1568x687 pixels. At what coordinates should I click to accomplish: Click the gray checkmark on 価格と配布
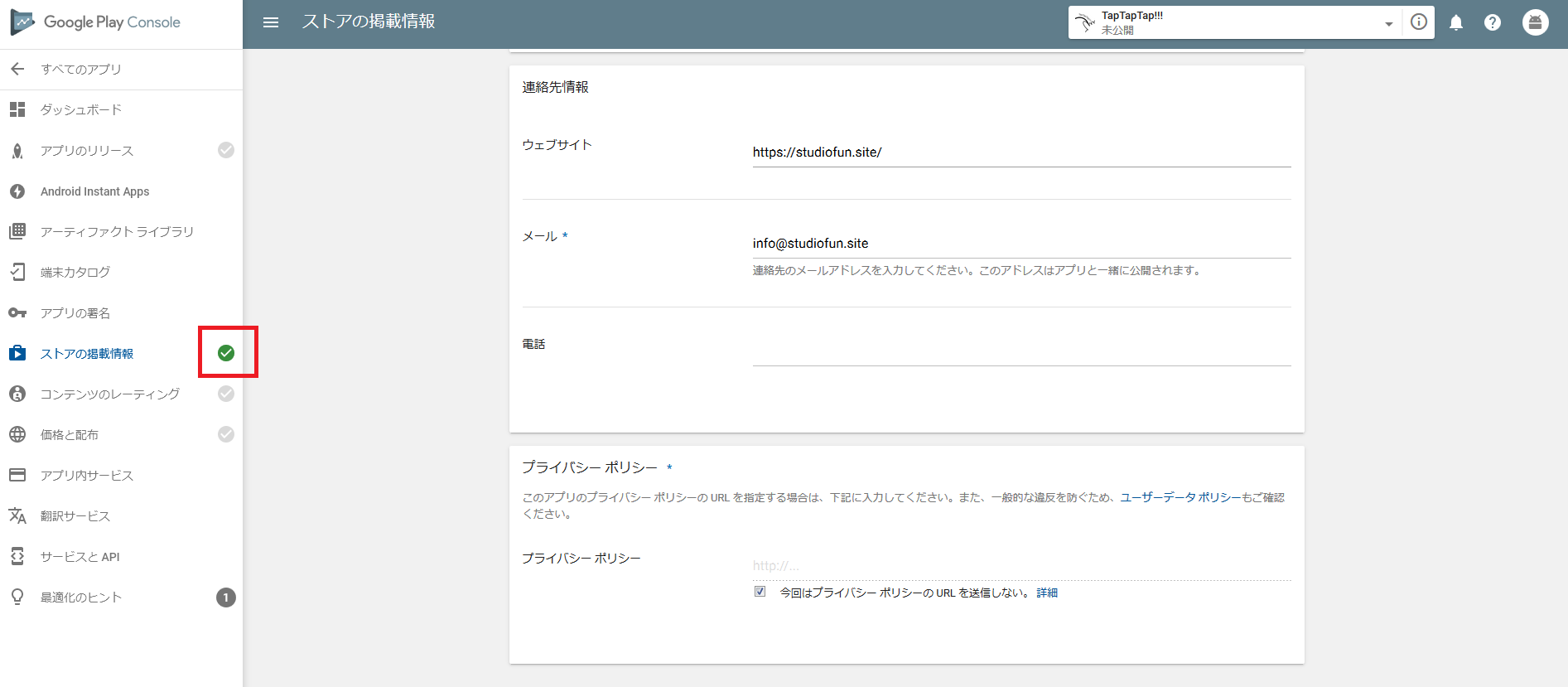pyautogui.click(x=226, y=434)
